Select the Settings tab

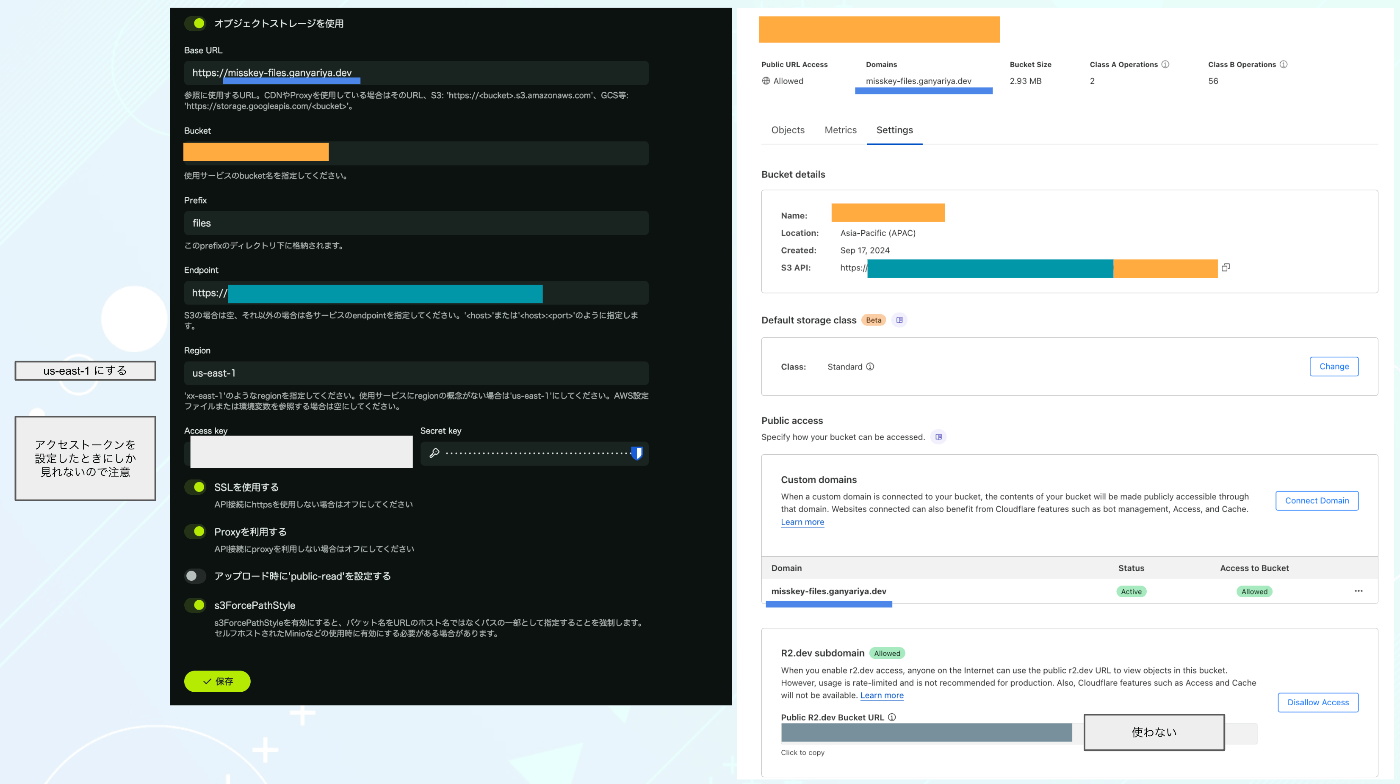tap(895, 130)
